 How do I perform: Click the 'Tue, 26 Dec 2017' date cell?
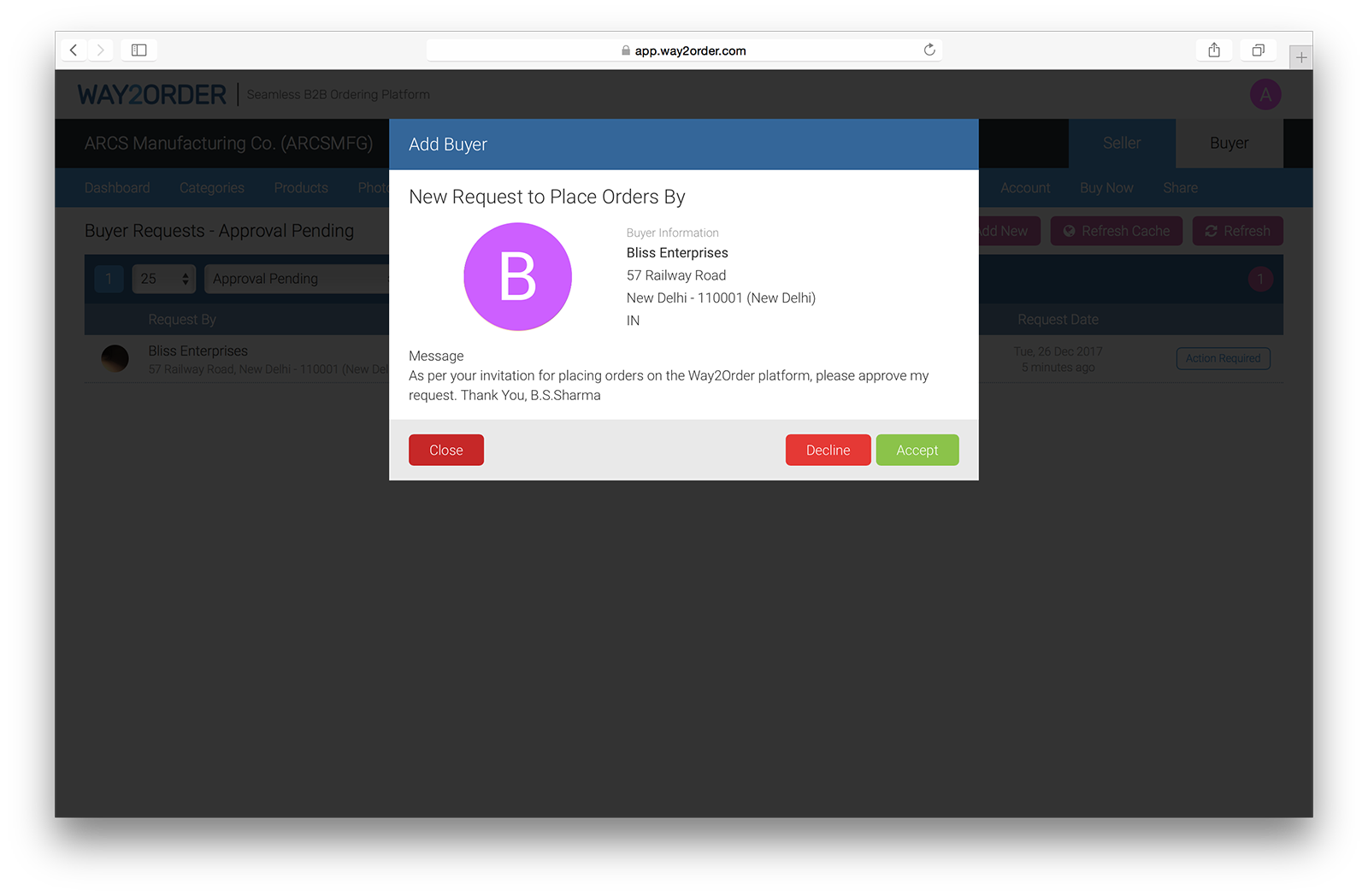[1058, 351]
